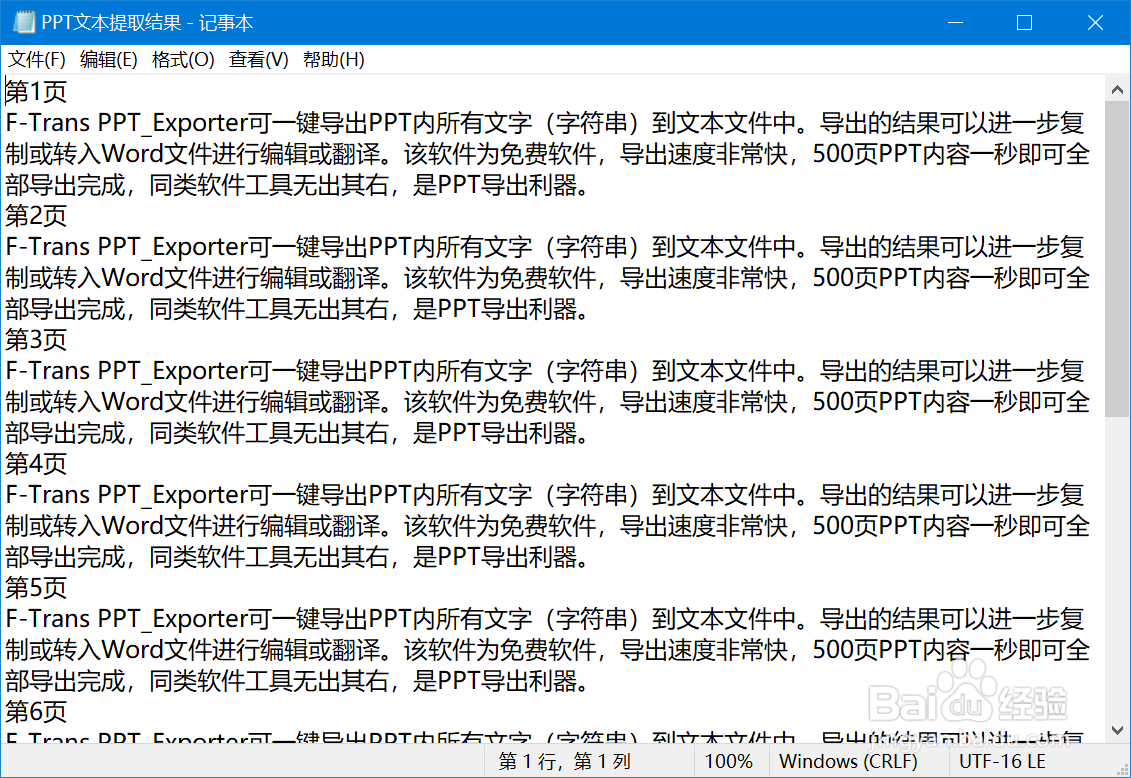Open the 帮助(H) menu
This screenshot has width=1131, height=778.
pyautogui.click(x=333, y=60)
